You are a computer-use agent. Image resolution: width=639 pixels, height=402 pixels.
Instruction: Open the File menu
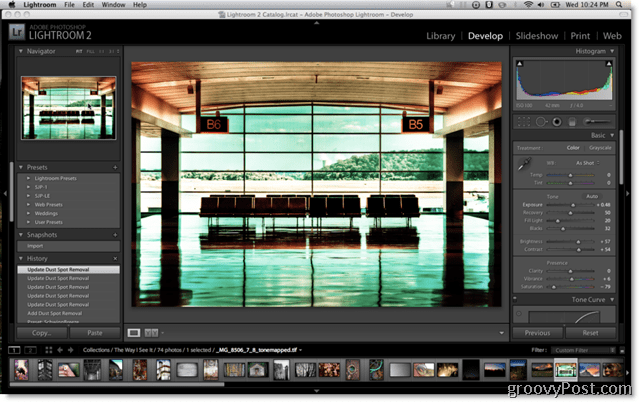69,4
